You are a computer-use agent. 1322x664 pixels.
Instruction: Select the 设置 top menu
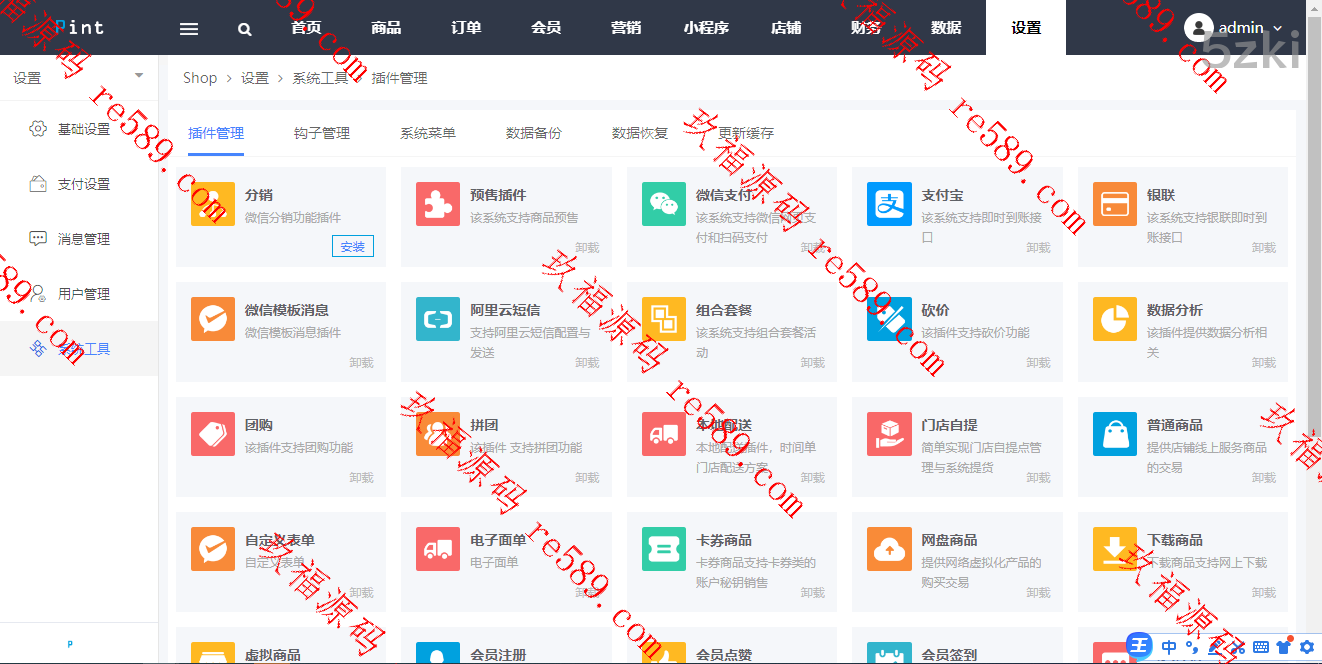click(x=1026, y=27)
